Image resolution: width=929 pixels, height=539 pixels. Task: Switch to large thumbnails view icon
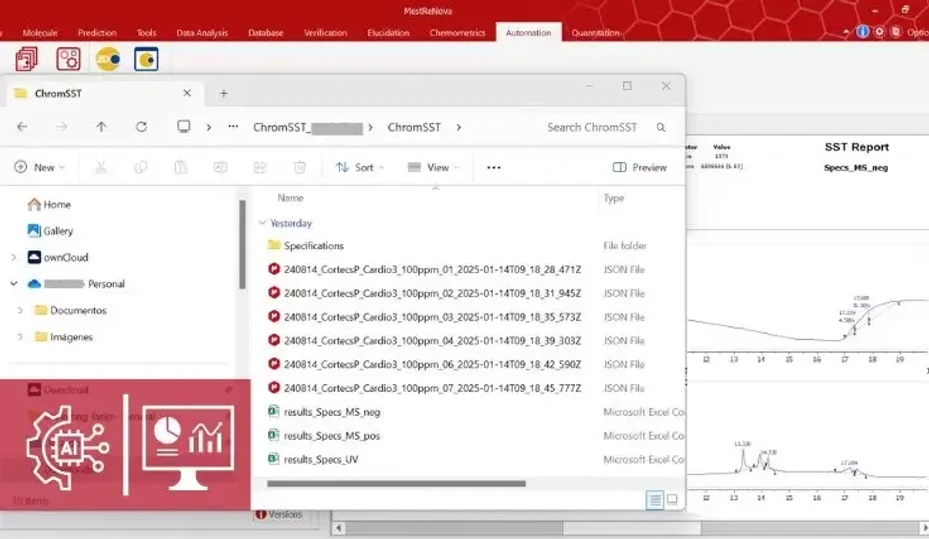click(x=672, y=499)
